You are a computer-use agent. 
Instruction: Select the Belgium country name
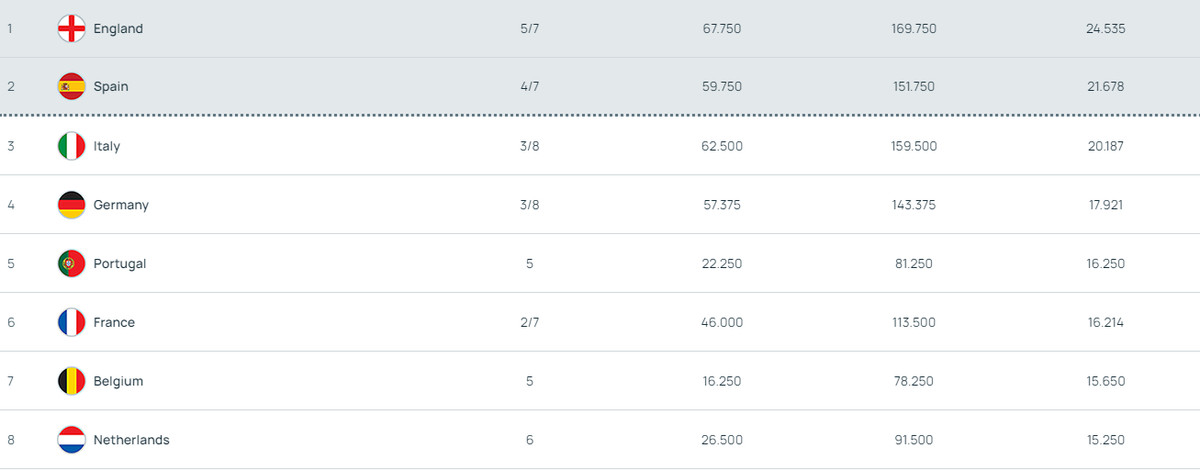[118, 381]
